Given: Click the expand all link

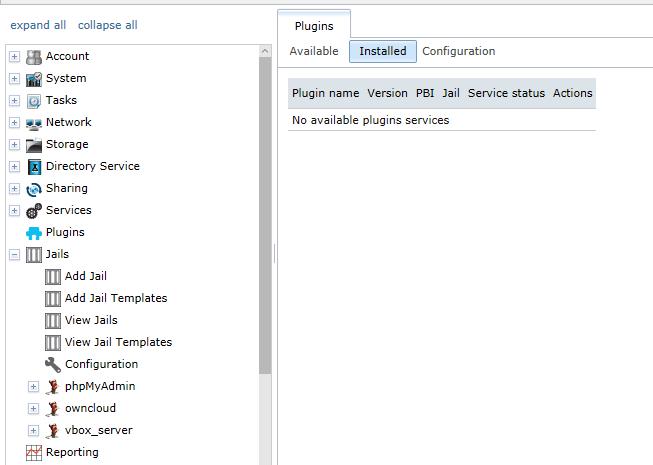Looking at the screenshot, I should (x=38, y=25).
